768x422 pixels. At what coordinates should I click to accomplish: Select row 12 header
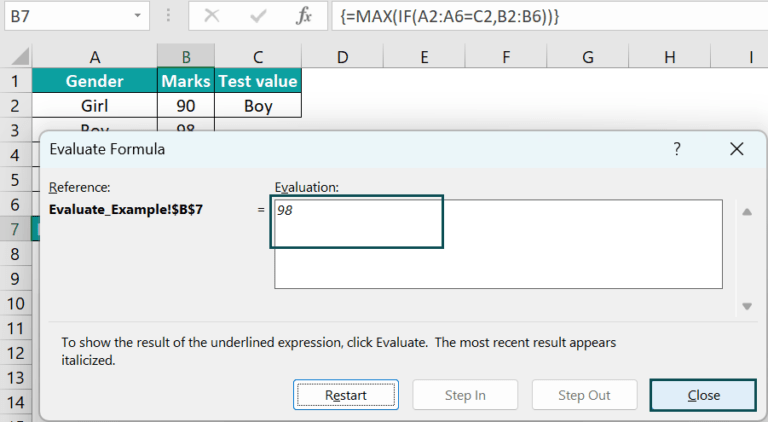[x=15, y=353]
